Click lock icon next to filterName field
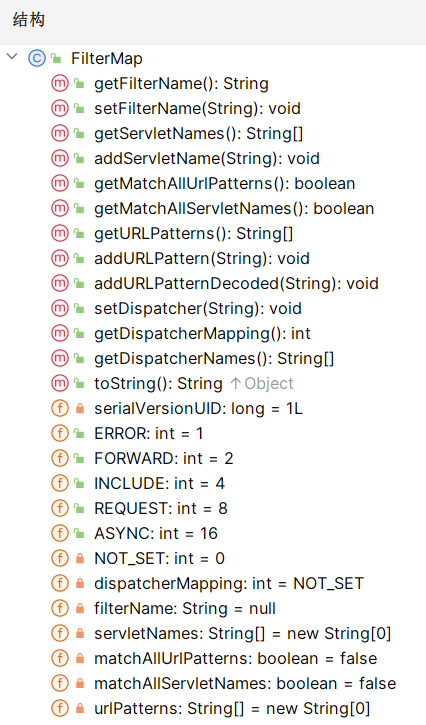 [x=80, y=608]
